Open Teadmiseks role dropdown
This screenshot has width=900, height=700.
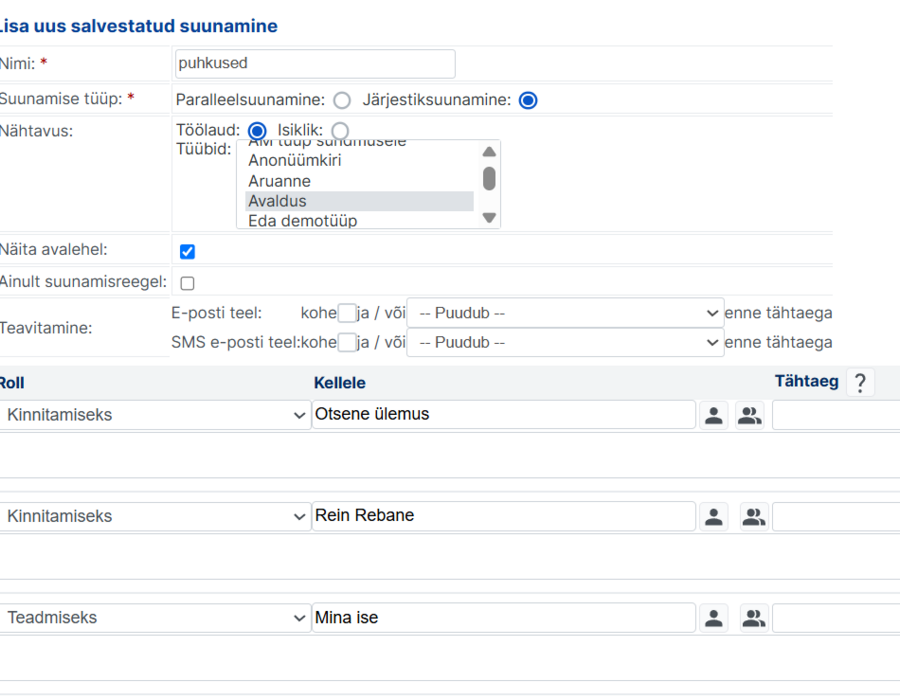(155, 618)
